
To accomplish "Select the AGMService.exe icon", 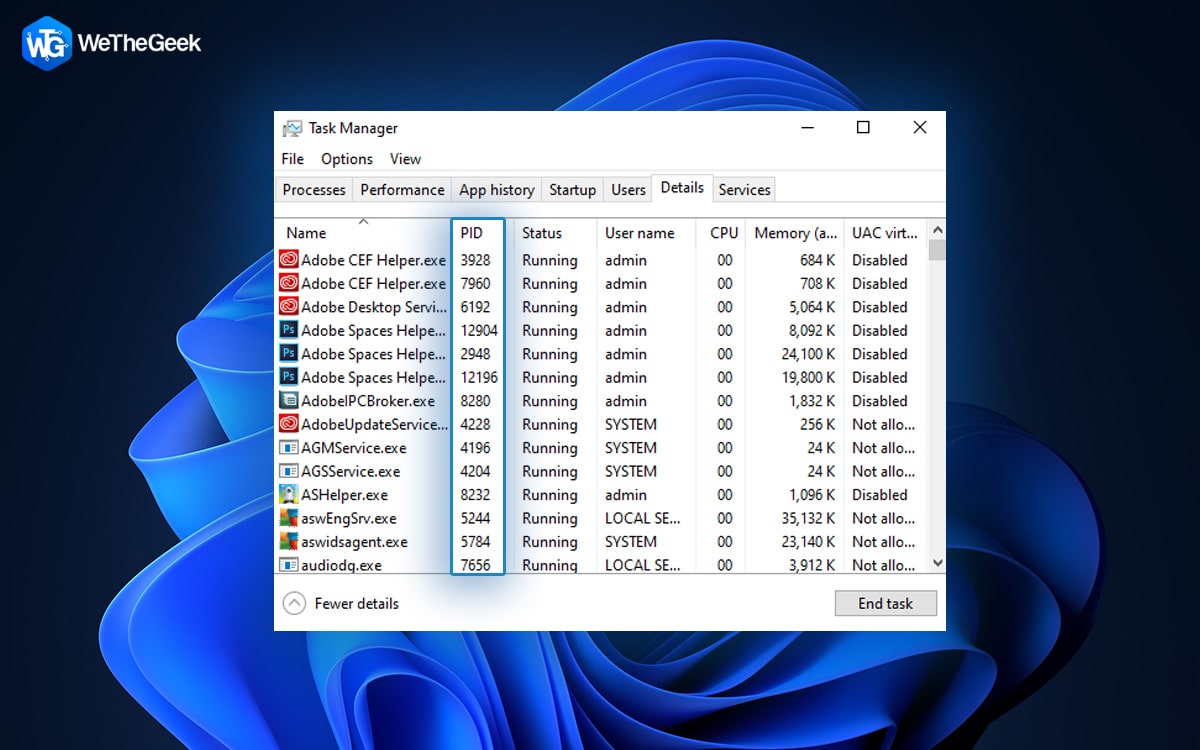I will click(288, 448).
